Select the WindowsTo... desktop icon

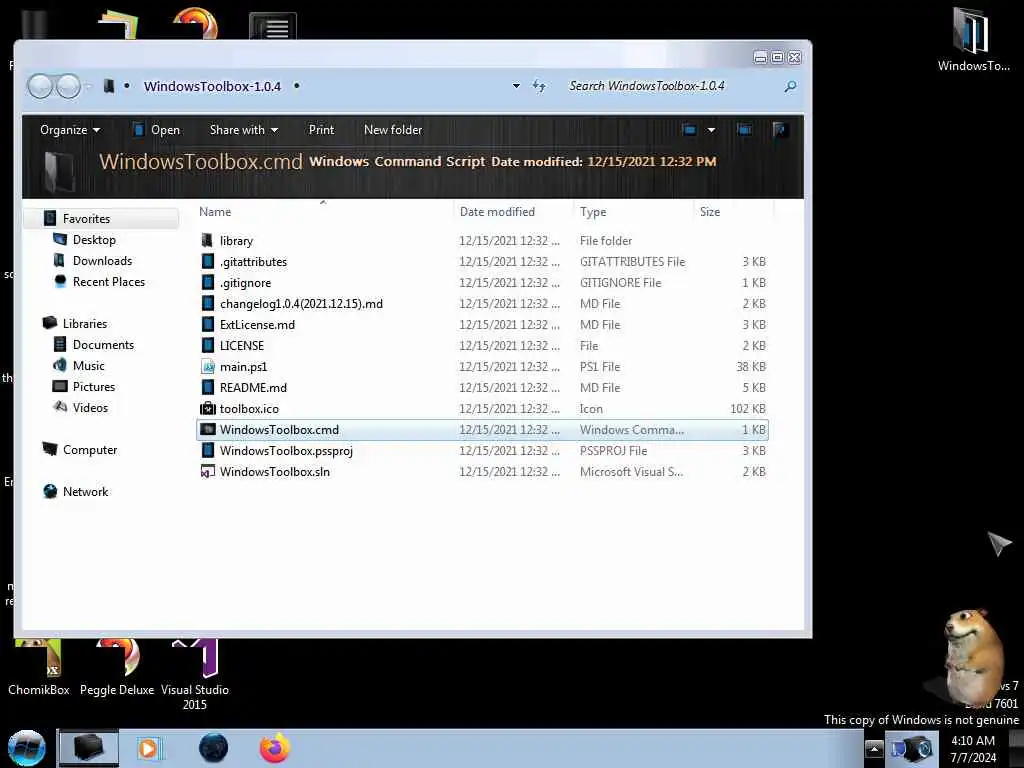click(973, 39)
